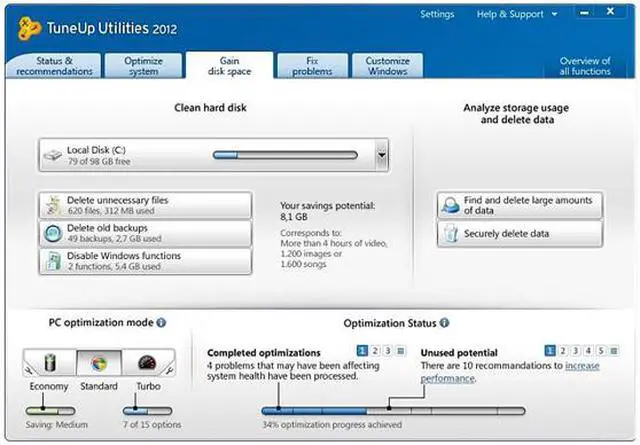Open Settings in the title bar
The height and width of the screenshot is (445, 640).
point(437,14)
